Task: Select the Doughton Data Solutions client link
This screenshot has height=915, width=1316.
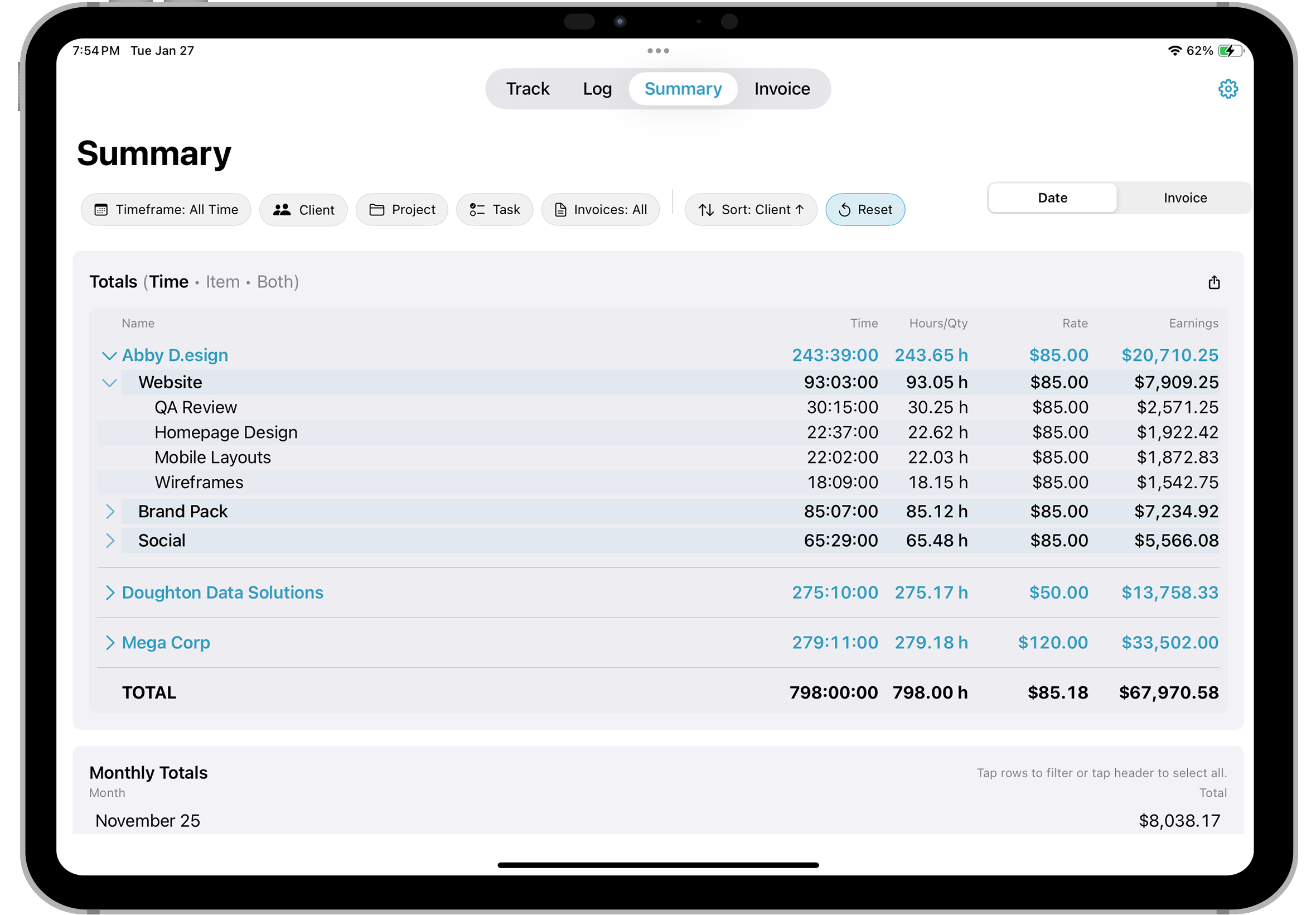Action: (x=222, y=592)
